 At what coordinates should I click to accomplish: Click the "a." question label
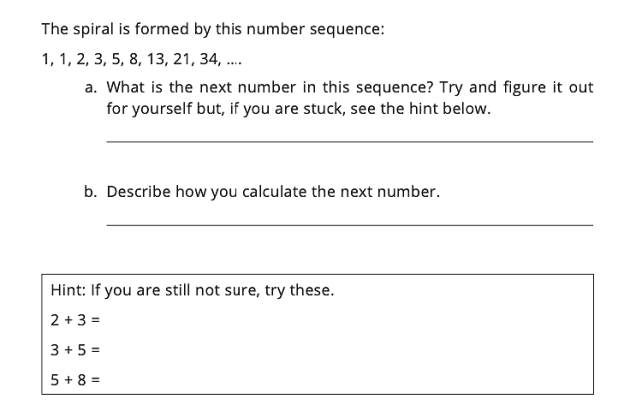(91, 88)
